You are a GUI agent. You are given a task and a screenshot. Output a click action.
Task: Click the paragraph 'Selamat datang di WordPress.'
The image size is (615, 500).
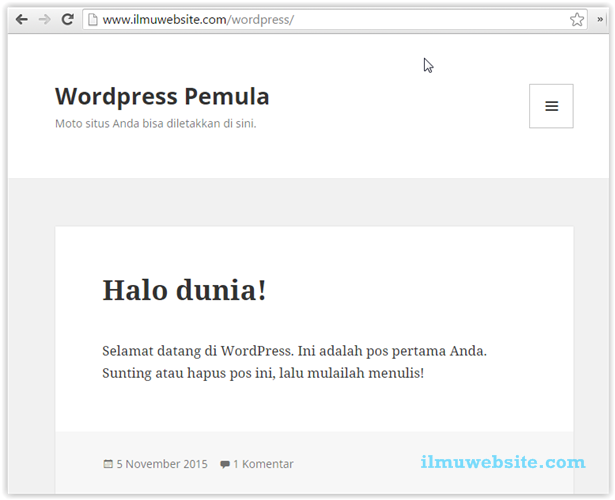(198, 351)
